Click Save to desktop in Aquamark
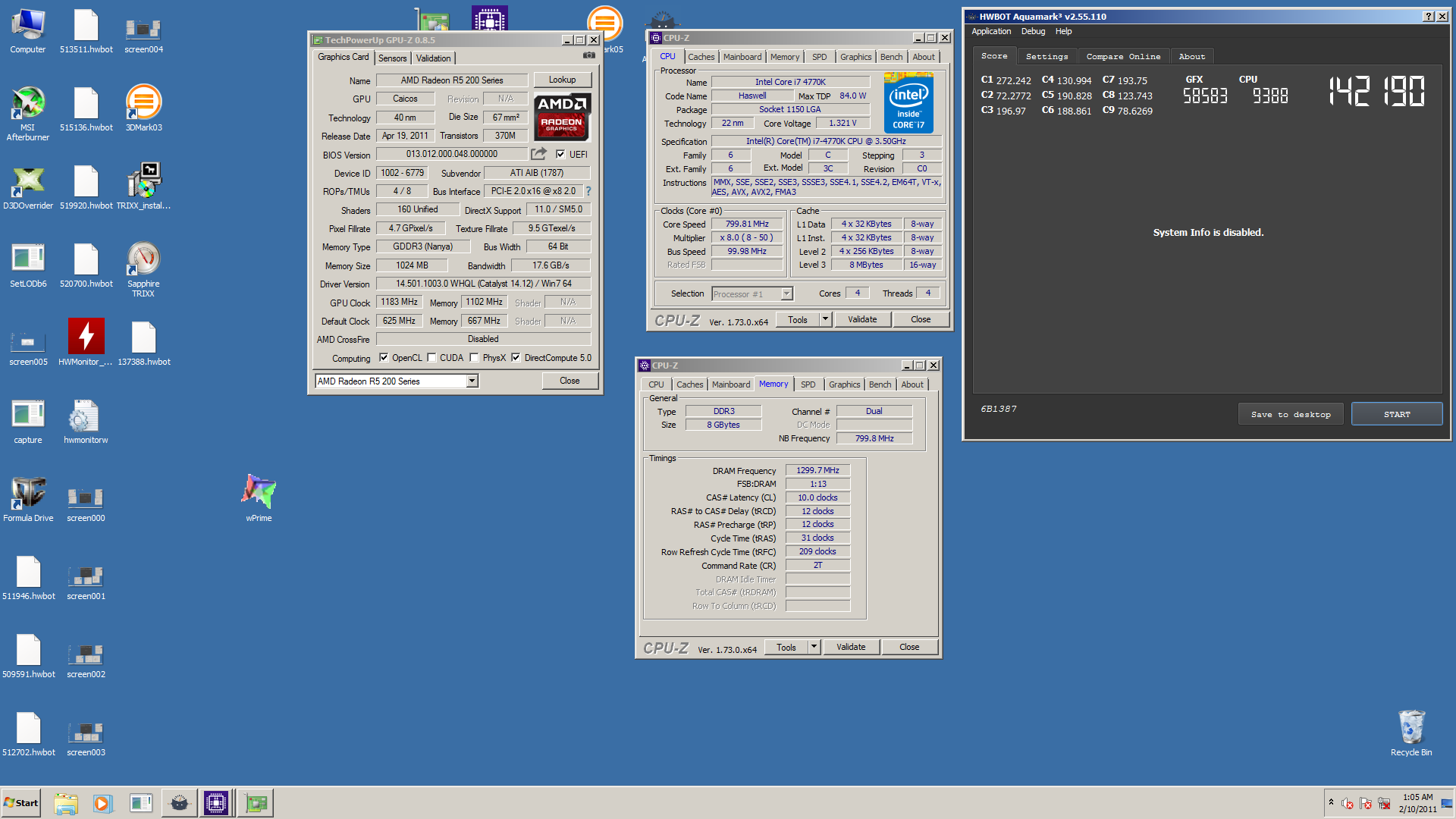The height and width of the screenshot is (819, 1456). click(1291, 414)
